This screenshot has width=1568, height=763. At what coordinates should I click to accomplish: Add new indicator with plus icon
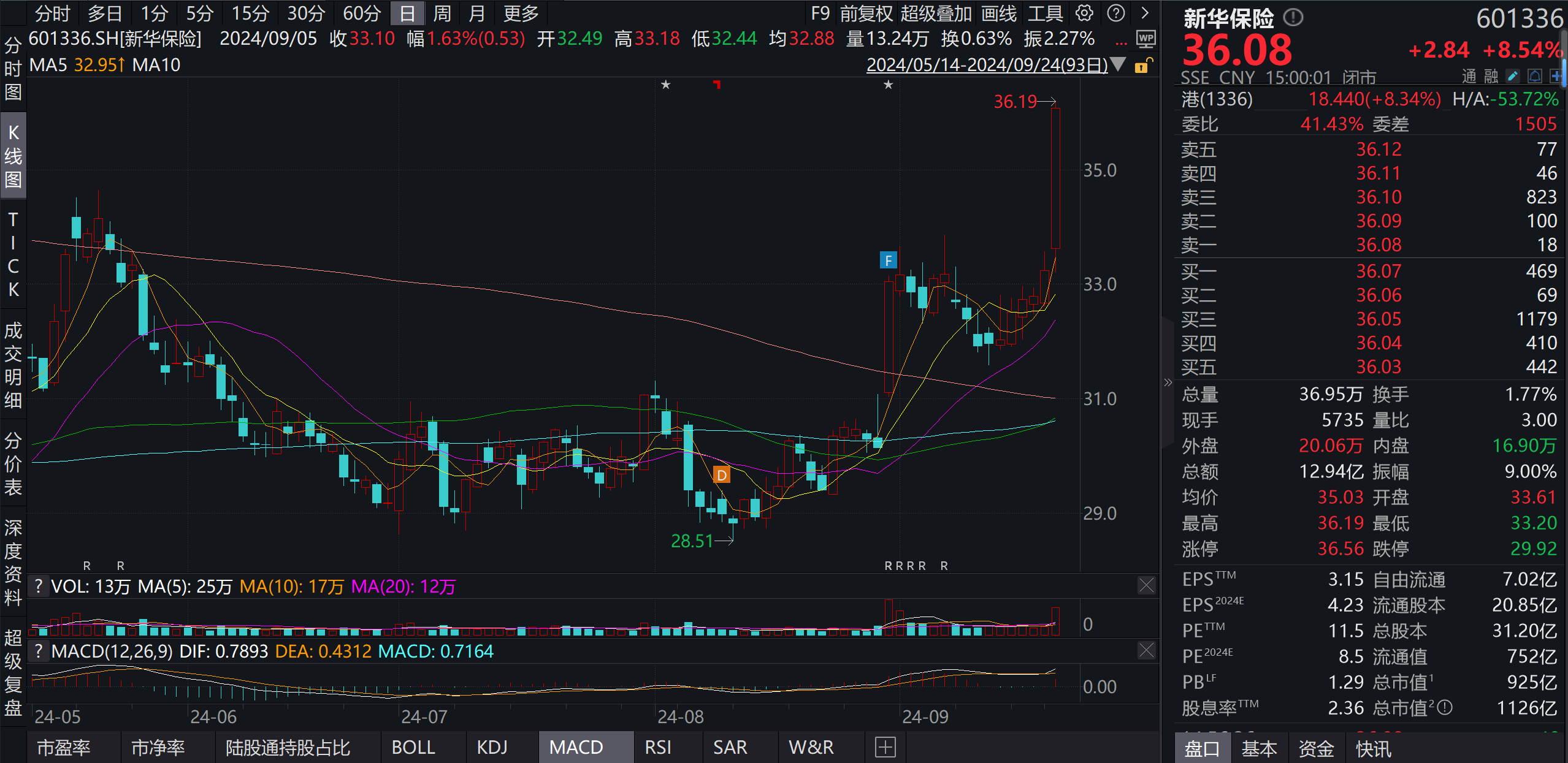[885, 747]
